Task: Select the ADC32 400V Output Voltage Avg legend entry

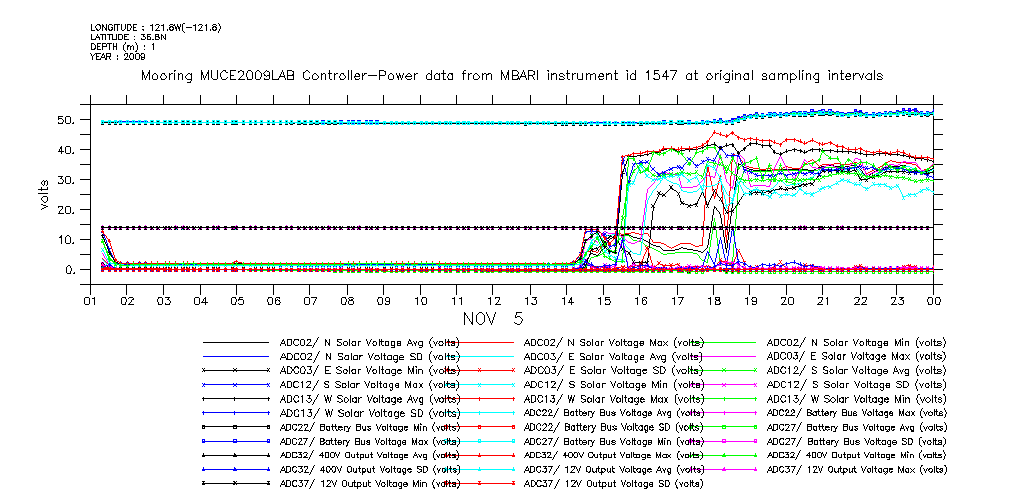Action: tap(369, 455)
